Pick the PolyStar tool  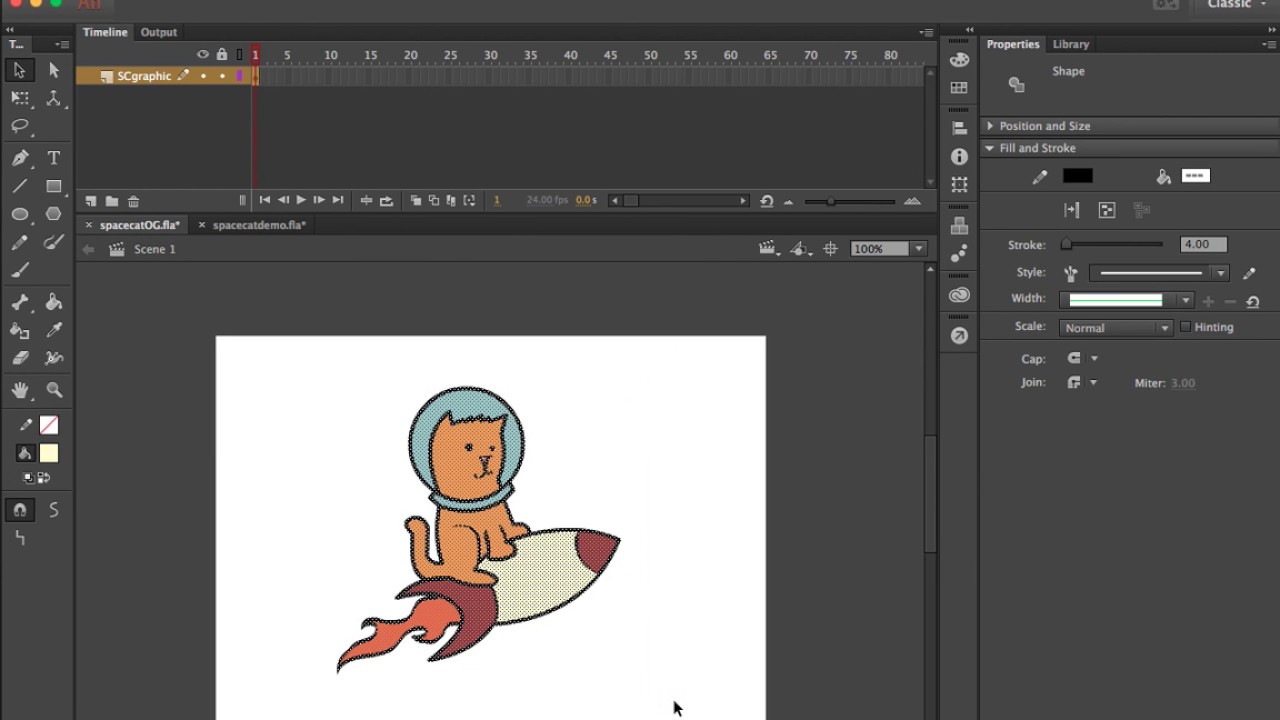click(x=54, y=214)
